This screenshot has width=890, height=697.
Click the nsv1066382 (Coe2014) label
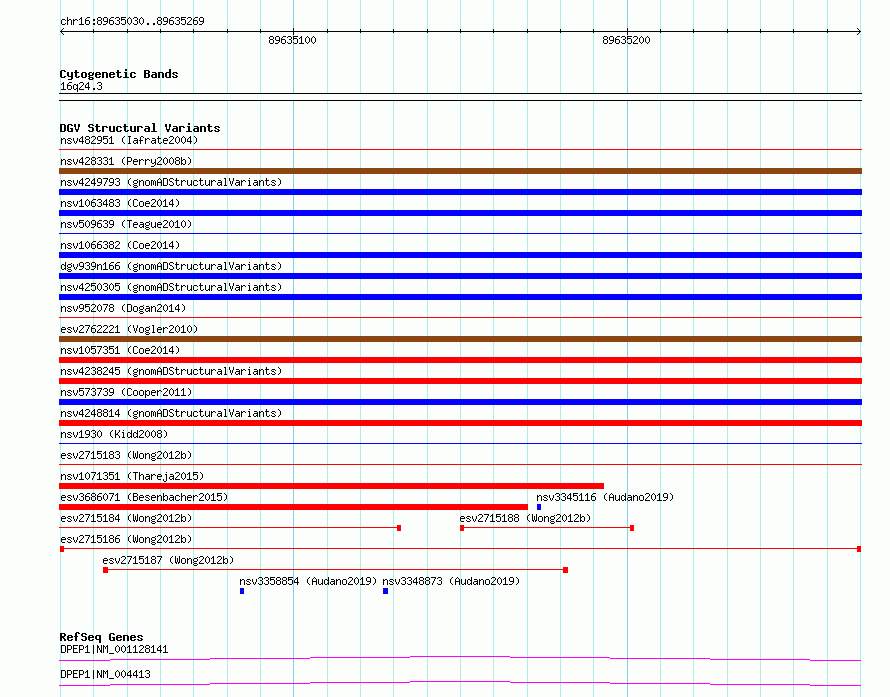click(x=120, y=245)
